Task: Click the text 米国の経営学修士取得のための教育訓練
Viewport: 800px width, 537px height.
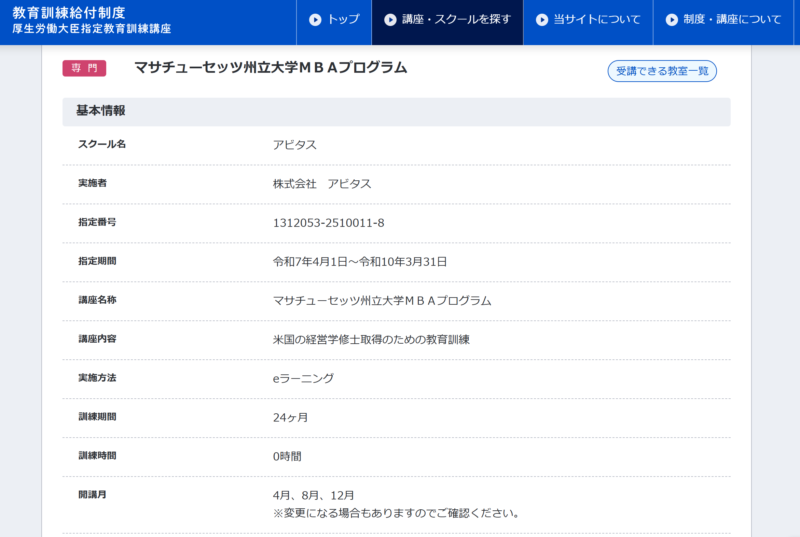Action: [371, 340]
